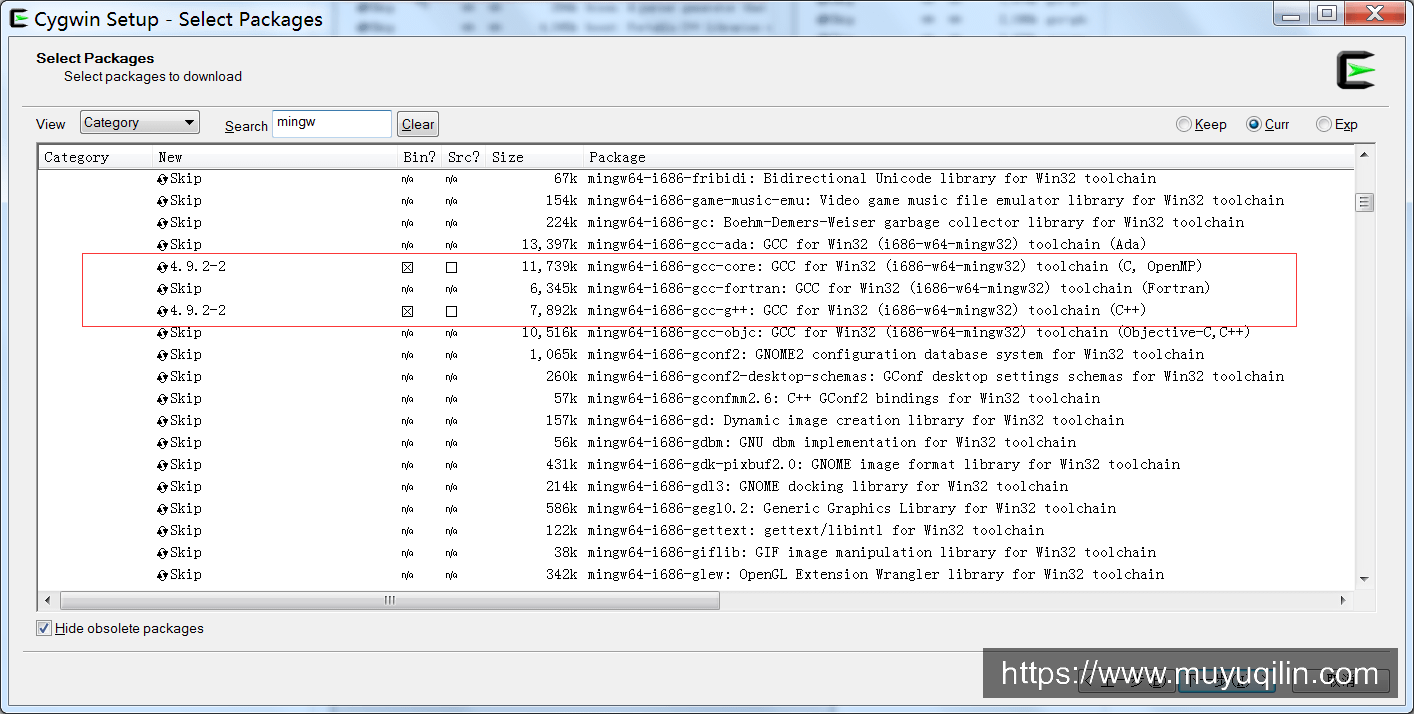Click the vertical scrollbar down arrow
1414x714 pixels.
tap(1364, 579)
